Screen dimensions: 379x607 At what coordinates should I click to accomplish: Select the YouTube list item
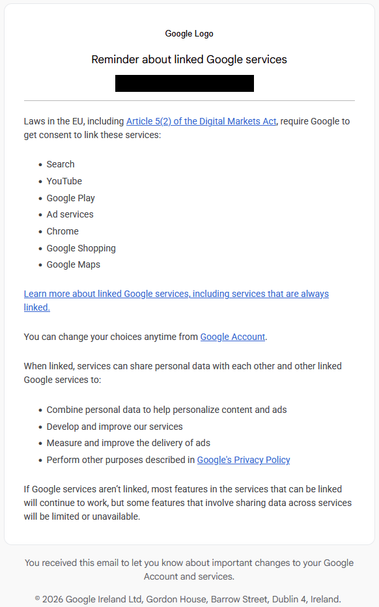coord(64,181)
